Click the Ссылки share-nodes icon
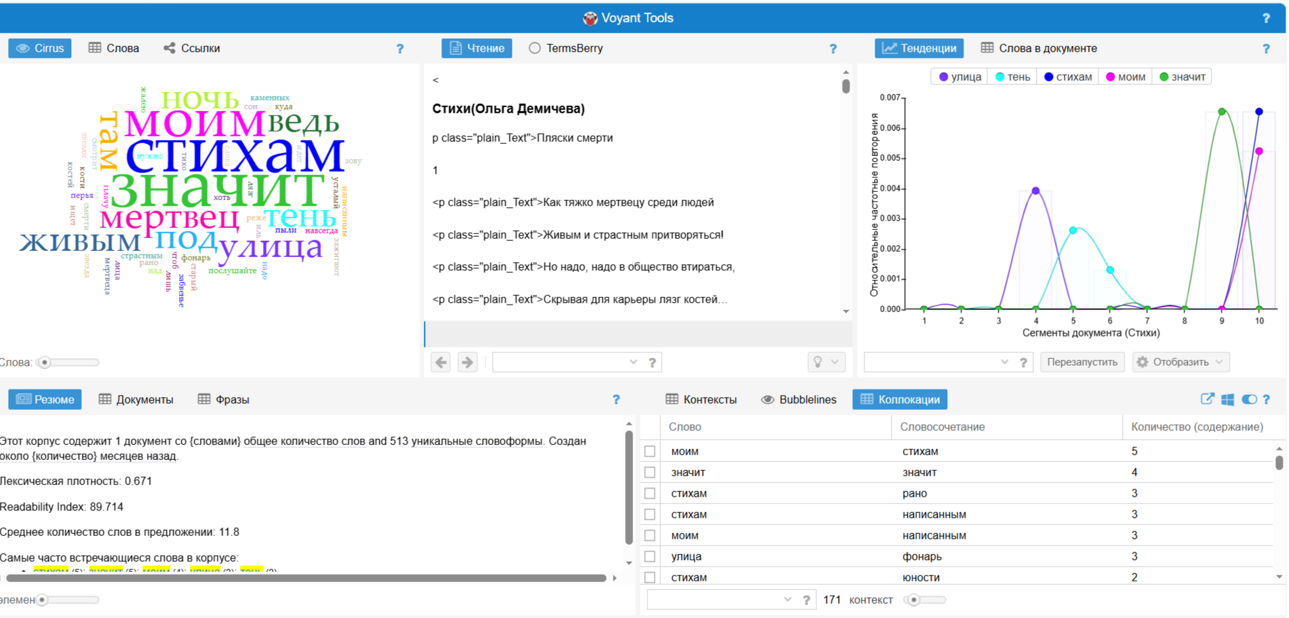Image resolution: width=1289 pixels, height=618 pixels. pos(169,48)
